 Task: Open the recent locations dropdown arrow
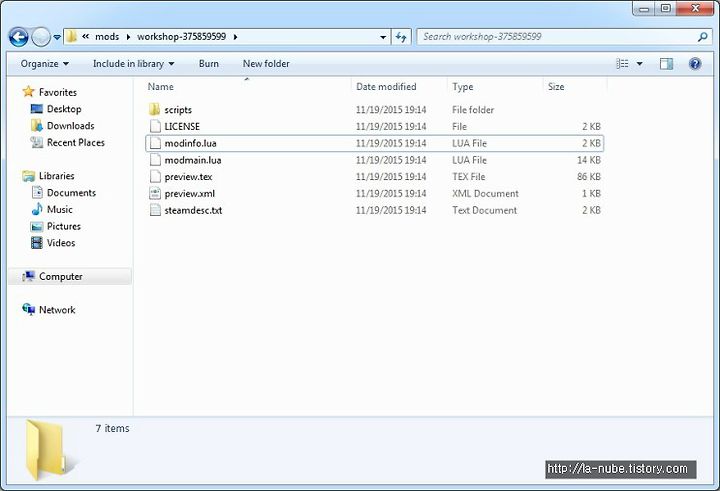[57, 37]
